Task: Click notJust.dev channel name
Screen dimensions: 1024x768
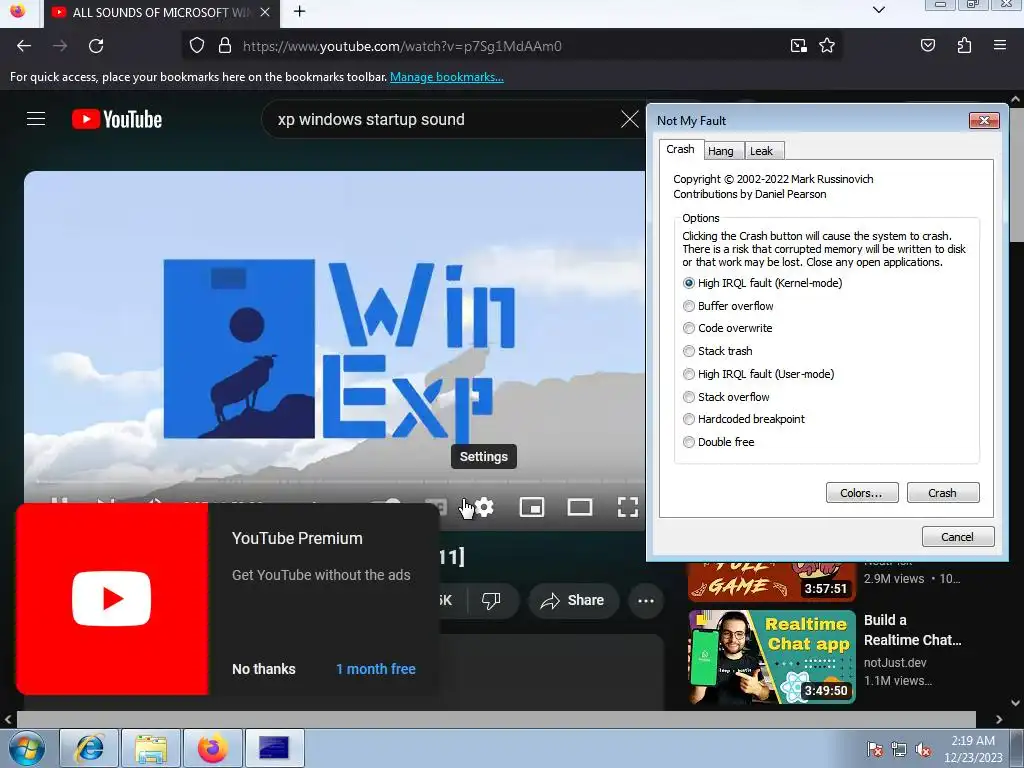Action: click(895, 662)
